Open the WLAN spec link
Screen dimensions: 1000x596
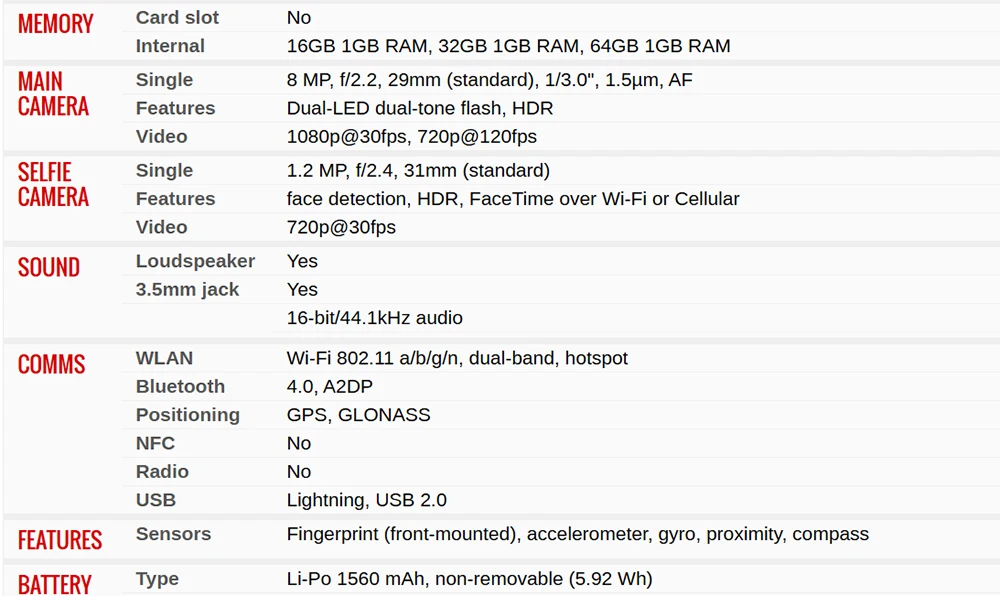[164, 358]
